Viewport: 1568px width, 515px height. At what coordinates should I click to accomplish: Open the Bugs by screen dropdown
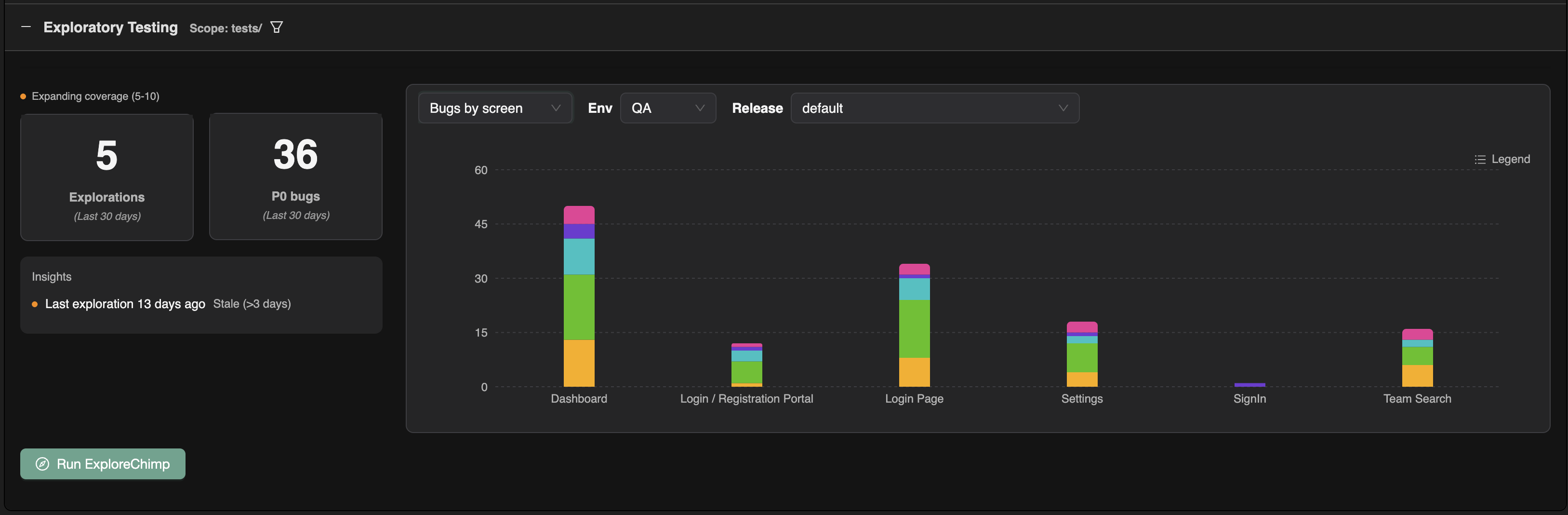494,108
